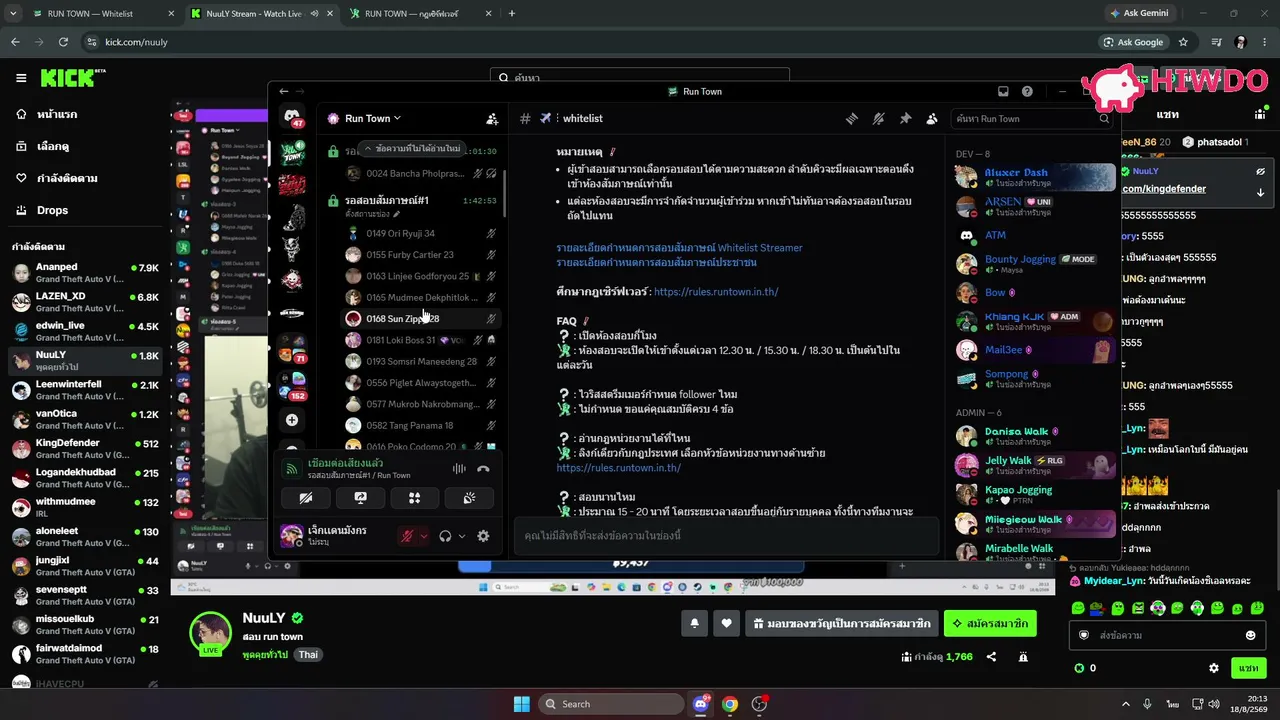
Task: Click the Windows taskbar Search box
Action: pyautogui.click(x=611, y=704)
